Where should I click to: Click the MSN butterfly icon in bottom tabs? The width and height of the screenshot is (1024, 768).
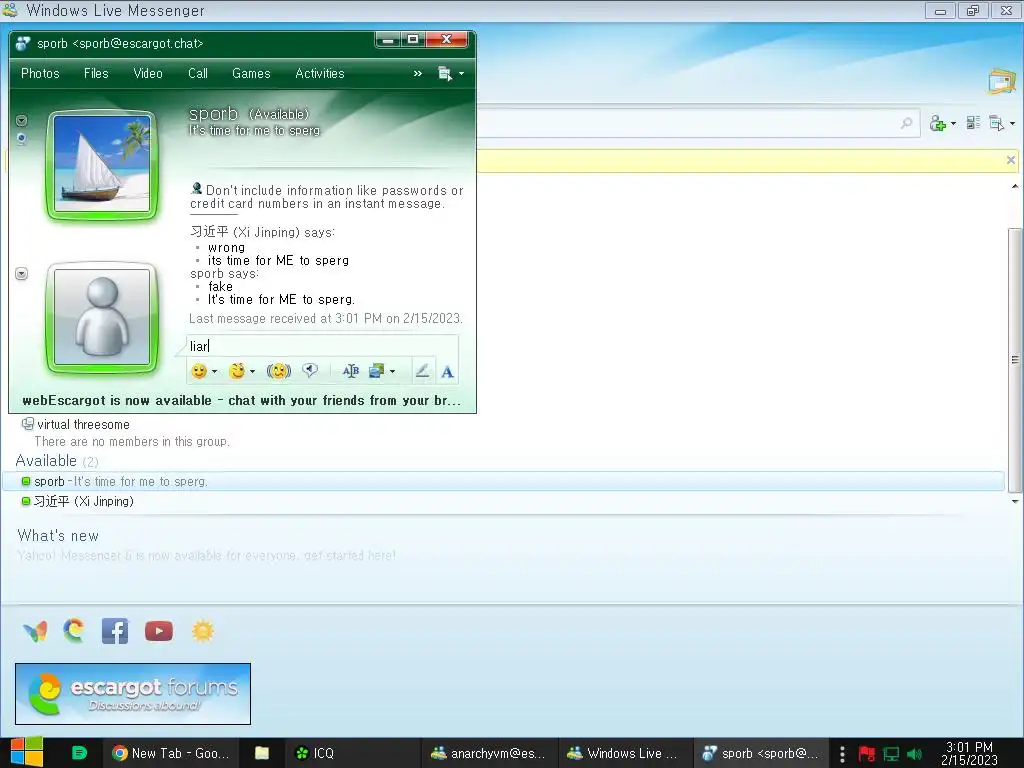click(x=35, y=631)
